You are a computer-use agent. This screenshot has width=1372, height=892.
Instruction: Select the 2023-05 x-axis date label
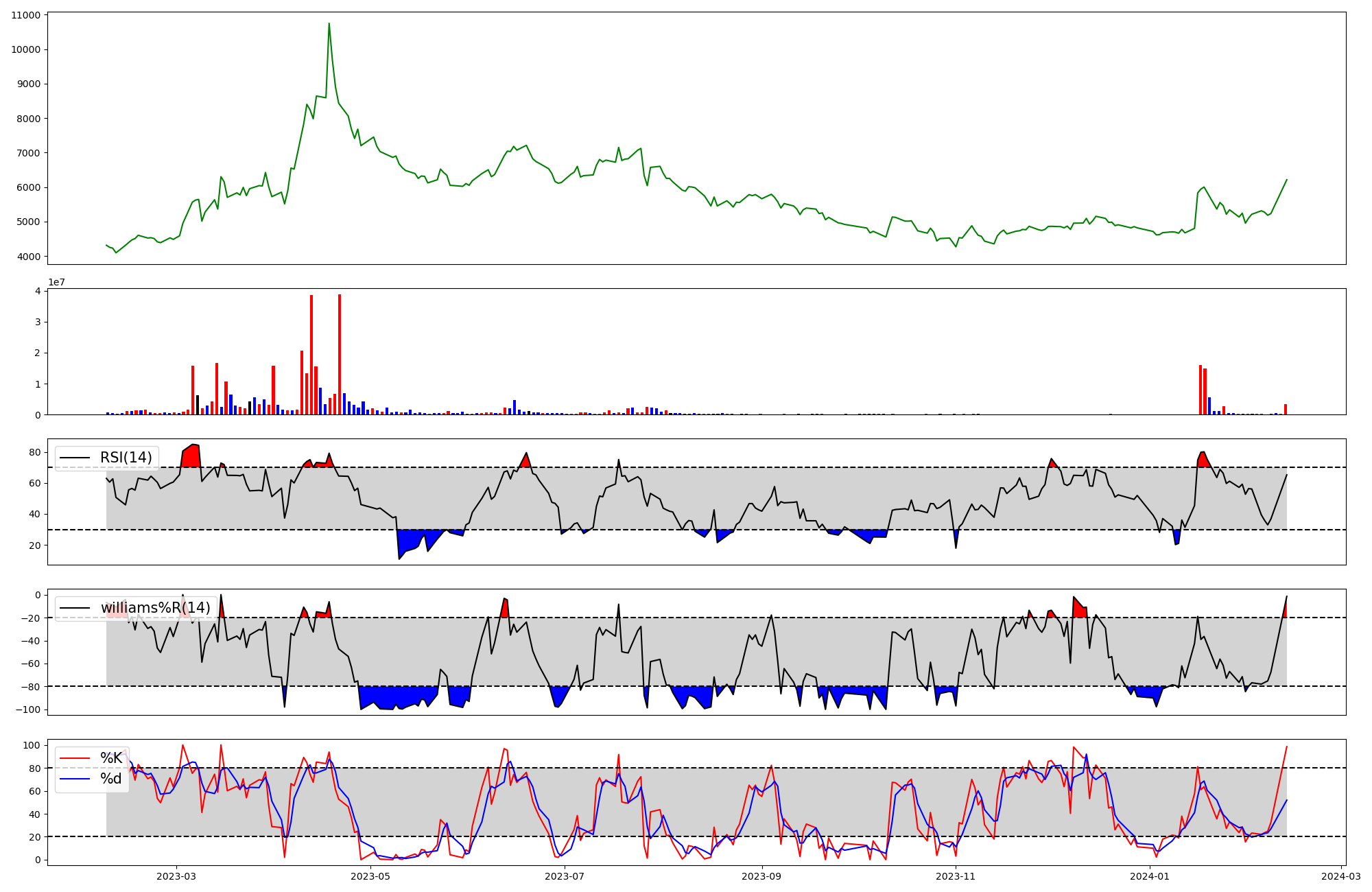tap(371, 876)
